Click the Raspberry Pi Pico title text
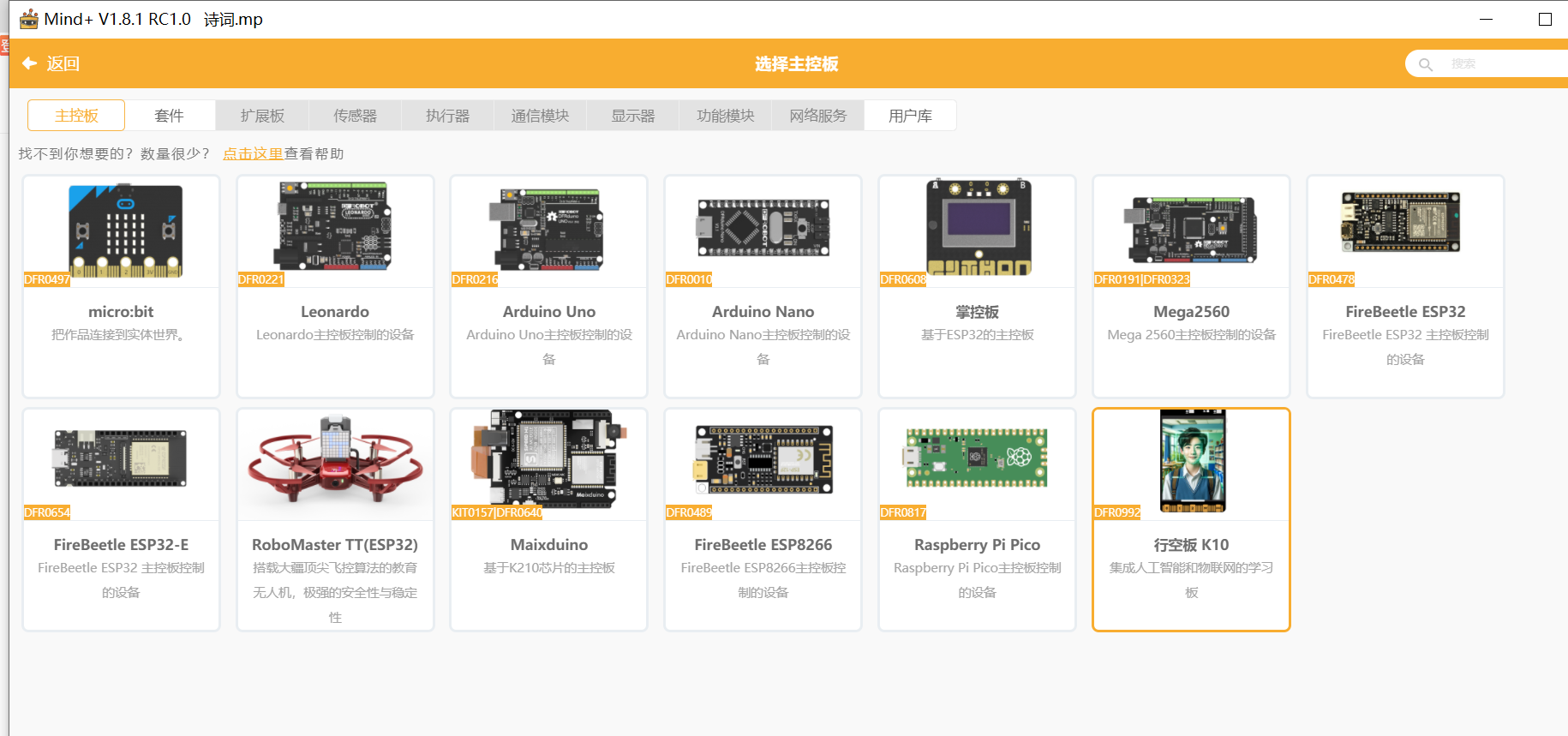 978,545
